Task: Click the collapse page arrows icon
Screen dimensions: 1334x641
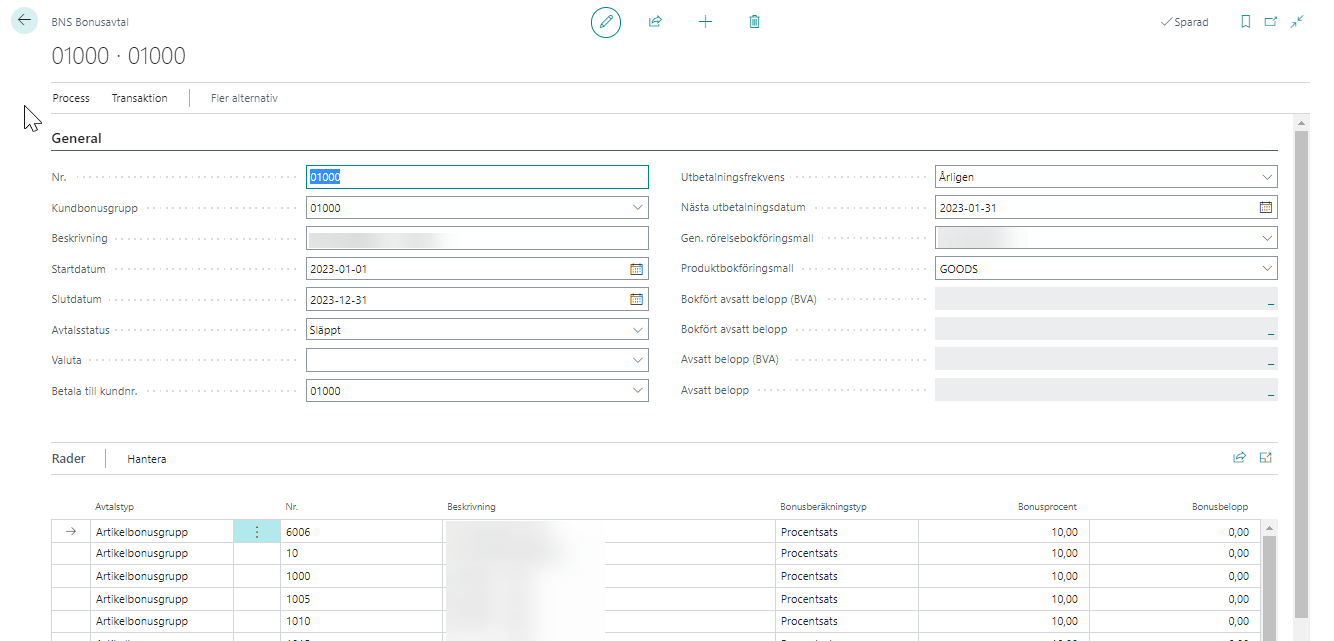Action: coord(1297,21)
